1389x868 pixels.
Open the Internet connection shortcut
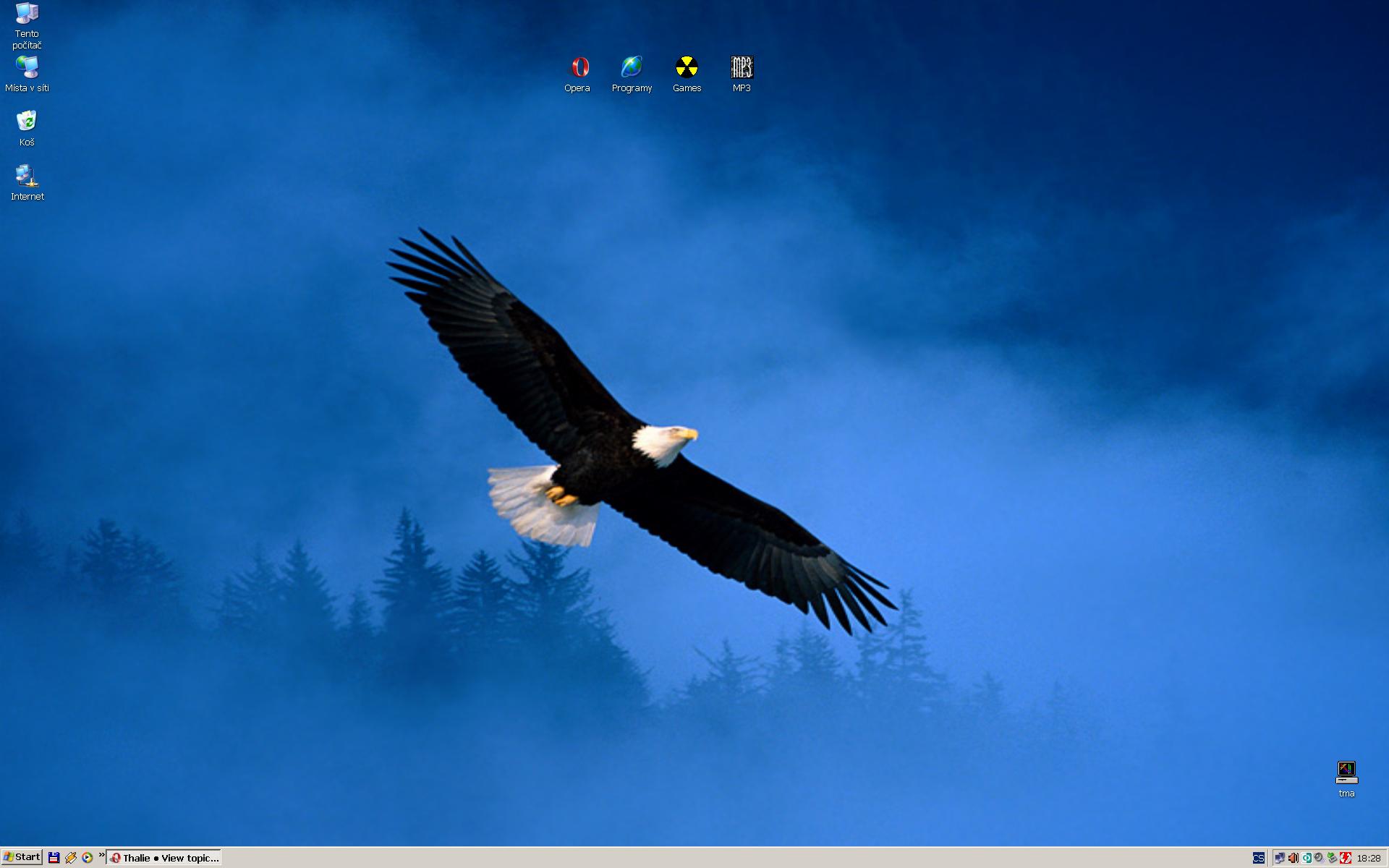tap(27, 176)
